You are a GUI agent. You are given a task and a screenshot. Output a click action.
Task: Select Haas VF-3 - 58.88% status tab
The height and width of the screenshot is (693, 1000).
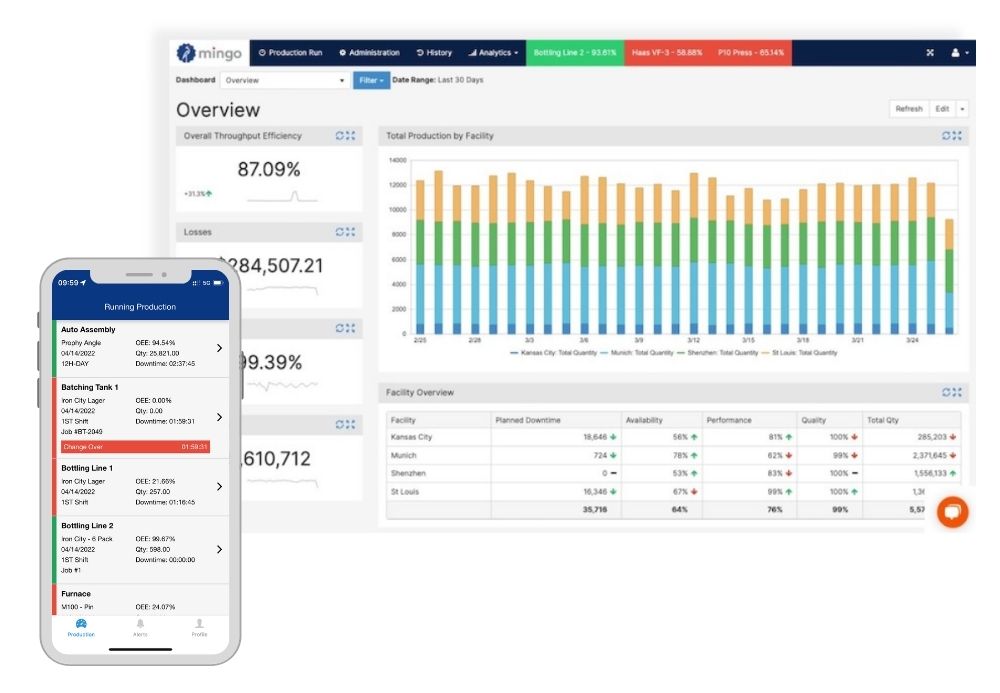click(x=667, y=53)
